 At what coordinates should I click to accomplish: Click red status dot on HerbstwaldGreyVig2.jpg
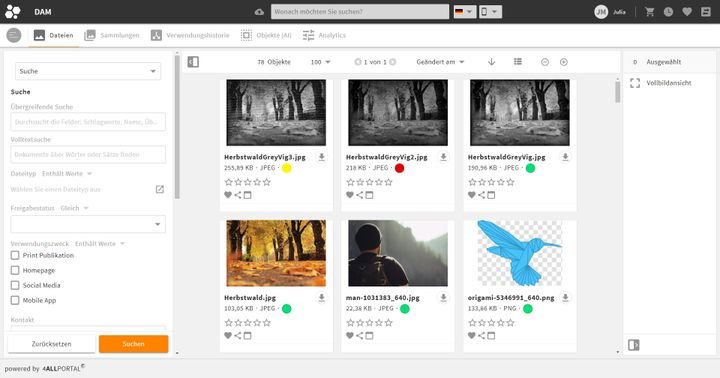399,168
